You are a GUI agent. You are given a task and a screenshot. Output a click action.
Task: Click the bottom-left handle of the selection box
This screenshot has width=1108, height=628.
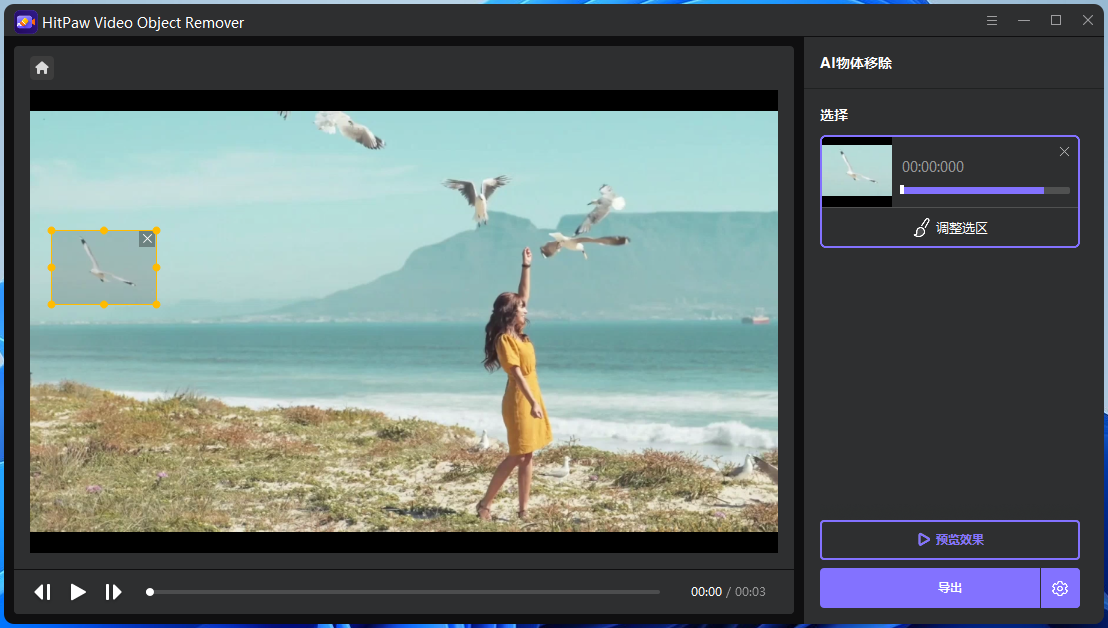[x=52, y=304]
